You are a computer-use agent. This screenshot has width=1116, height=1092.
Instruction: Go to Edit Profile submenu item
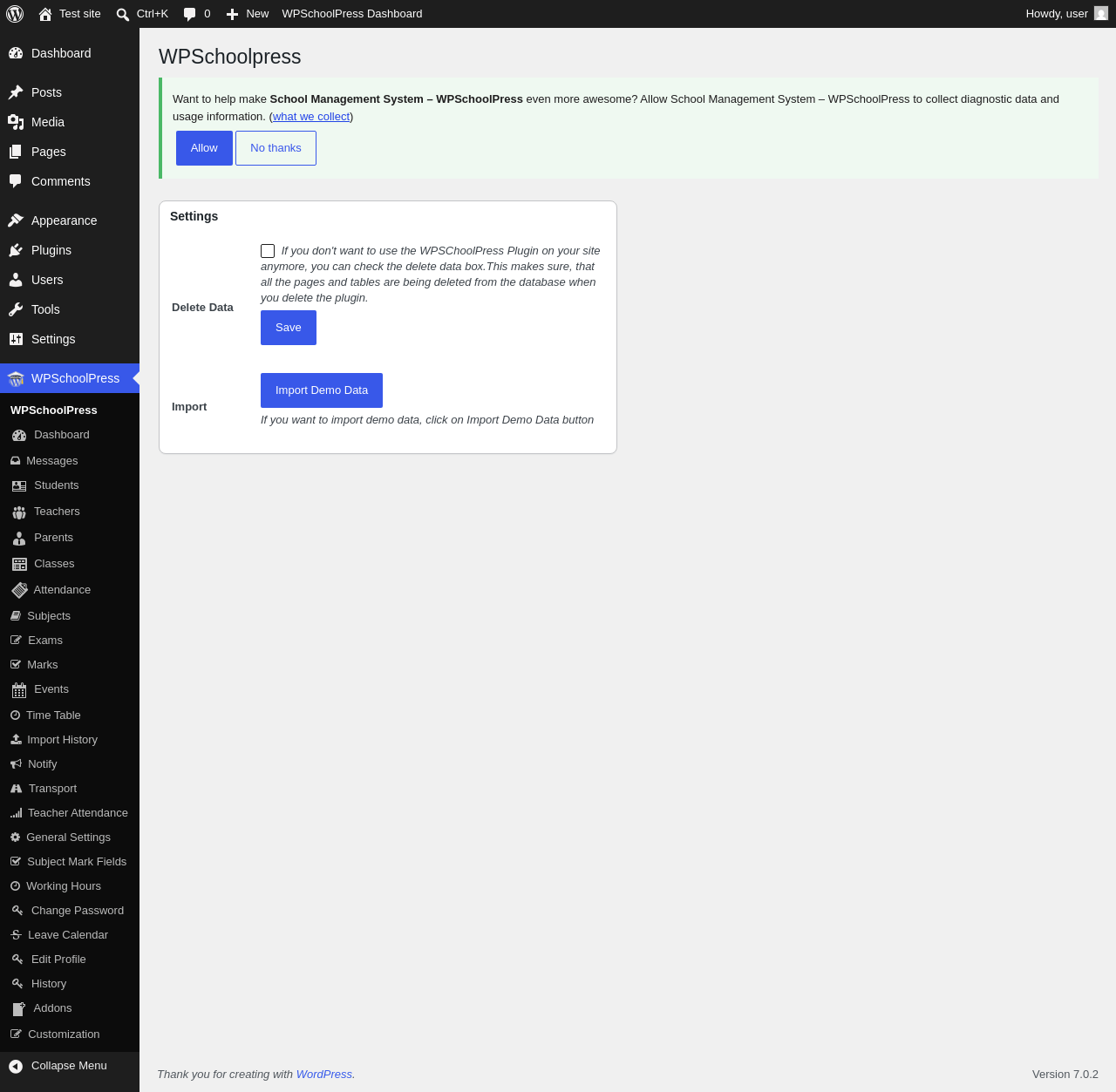[x=70, y=959]
